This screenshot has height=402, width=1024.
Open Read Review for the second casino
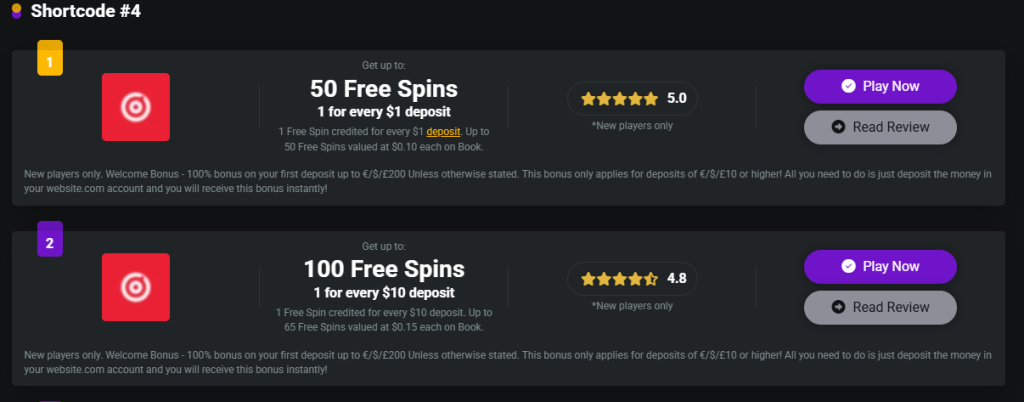[880, 307]
